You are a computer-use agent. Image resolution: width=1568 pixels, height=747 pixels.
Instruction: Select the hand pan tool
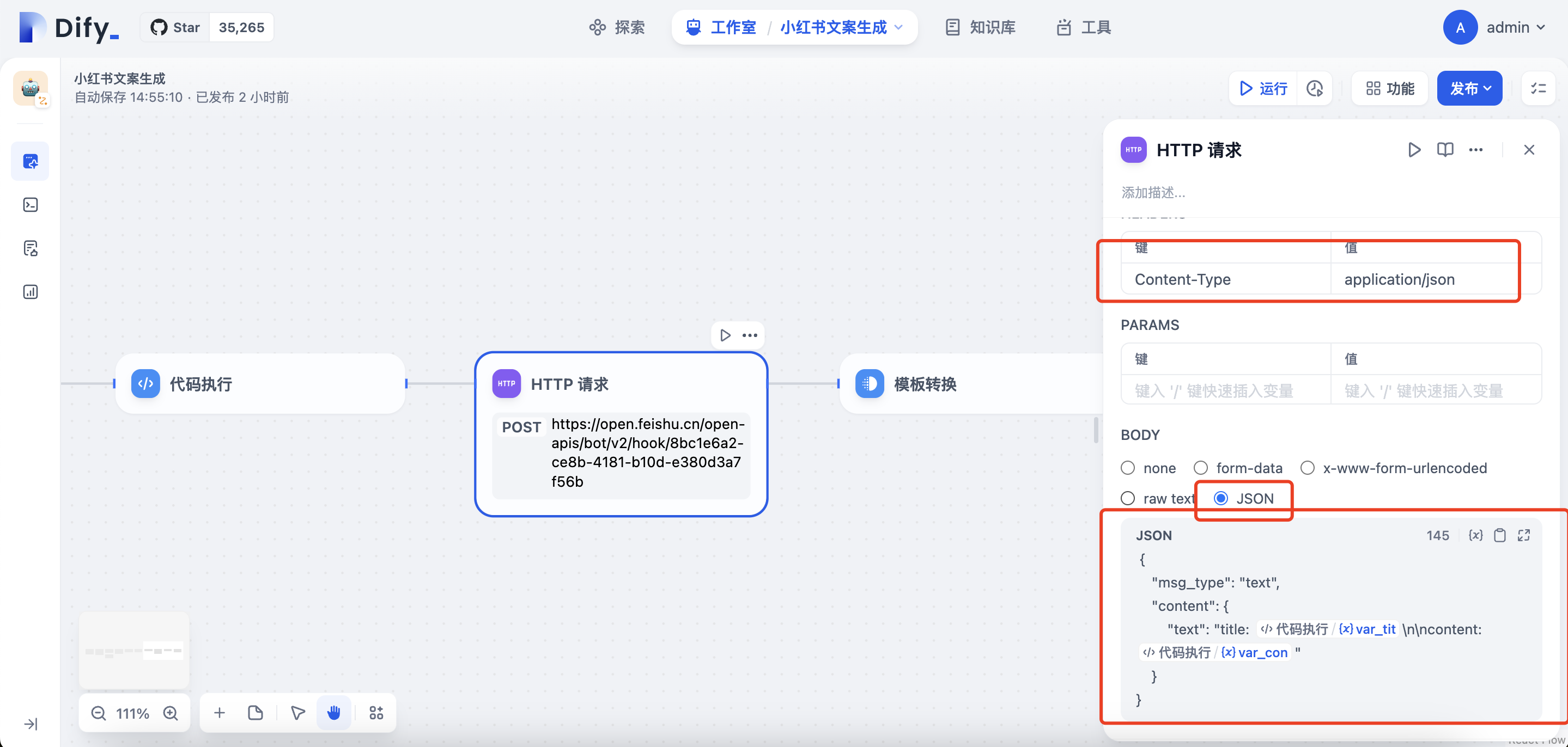(x=333, y=713)
